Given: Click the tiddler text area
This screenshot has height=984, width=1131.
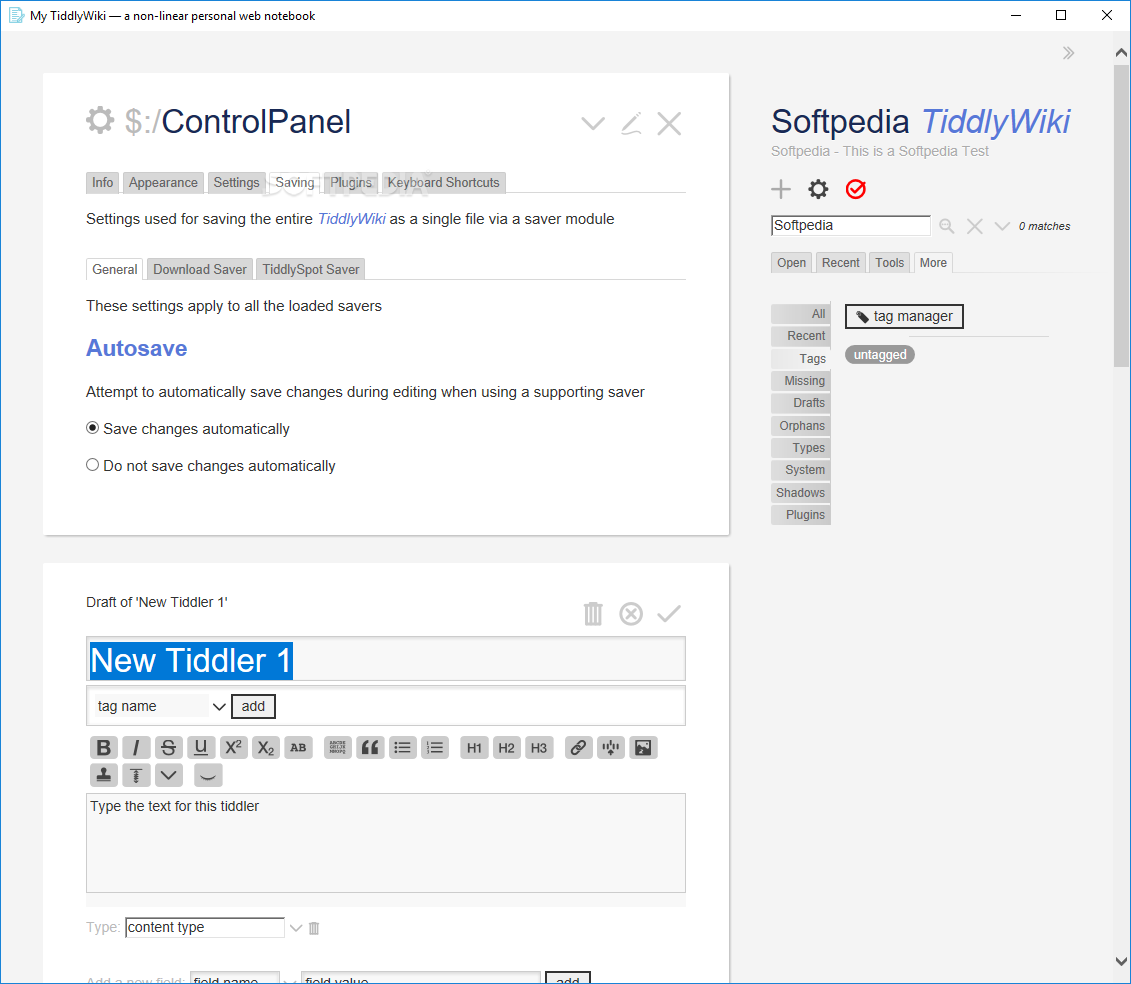Looking at the screenshot, I should (x=386, y=843).
